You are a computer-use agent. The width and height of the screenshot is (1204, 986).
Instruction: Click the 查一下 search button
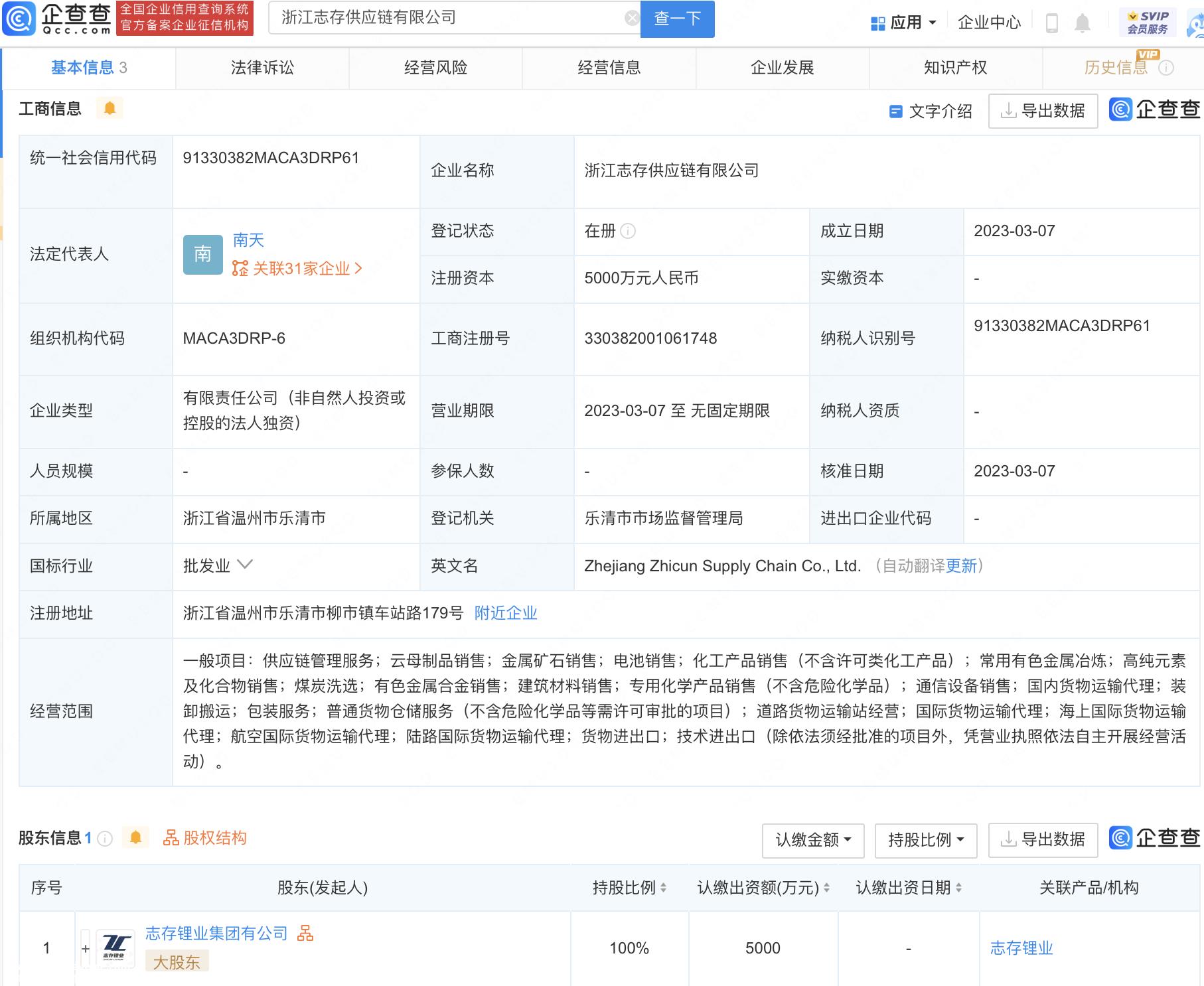click(677, 19)
